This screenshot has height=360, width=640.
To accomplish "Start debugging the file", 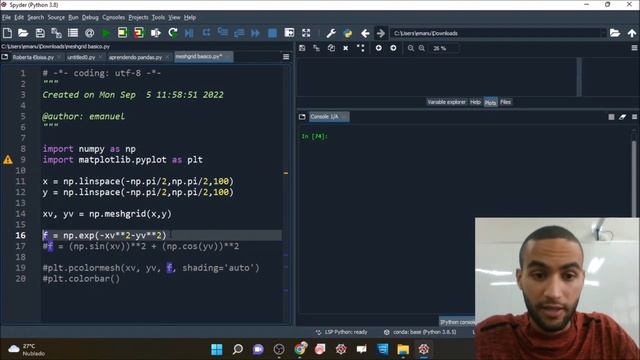I will 189,33.
